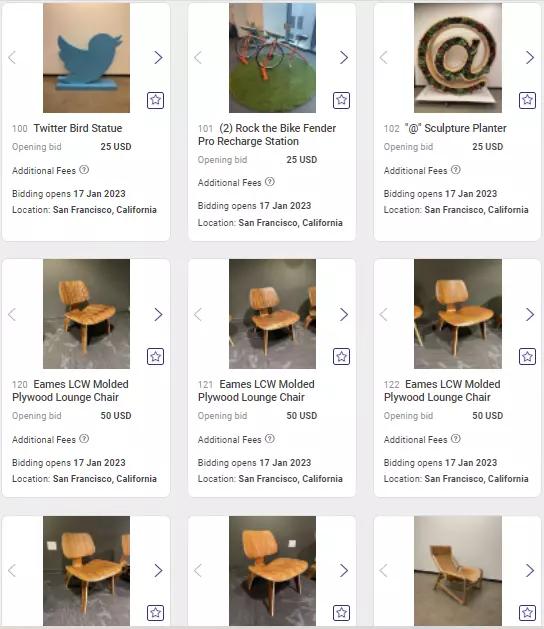Open Additional Fees info icon for lot 101
The height and width of the screenshot is (629, 544).
tap(270, 182)
